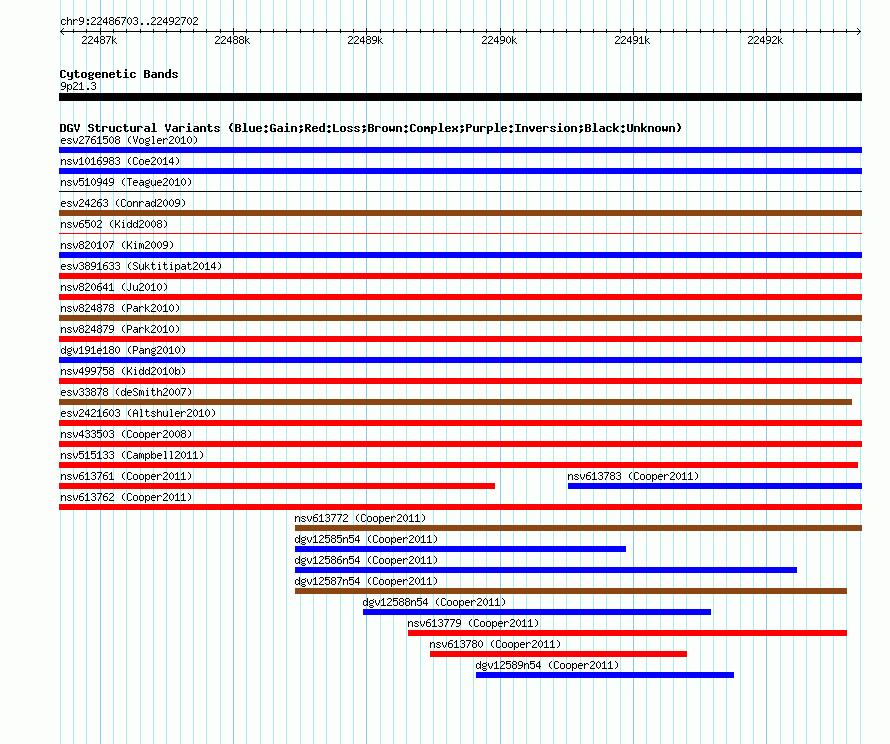Open nsv499758 (Kidd2010b) label

(x=123, y=371)
